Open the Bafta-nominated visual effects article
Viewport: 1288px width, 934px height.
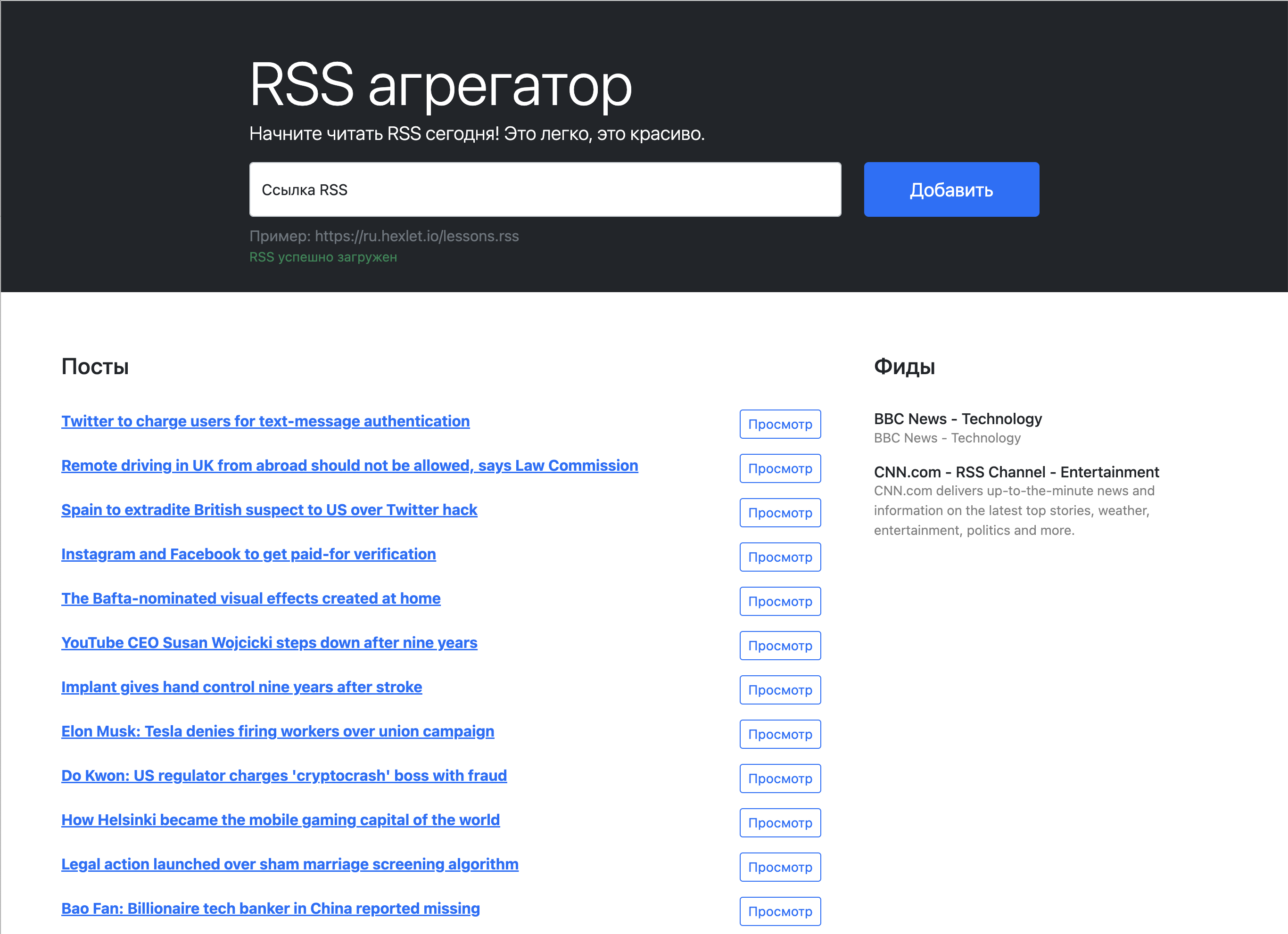pyautogui.click(x=250, y=598)
